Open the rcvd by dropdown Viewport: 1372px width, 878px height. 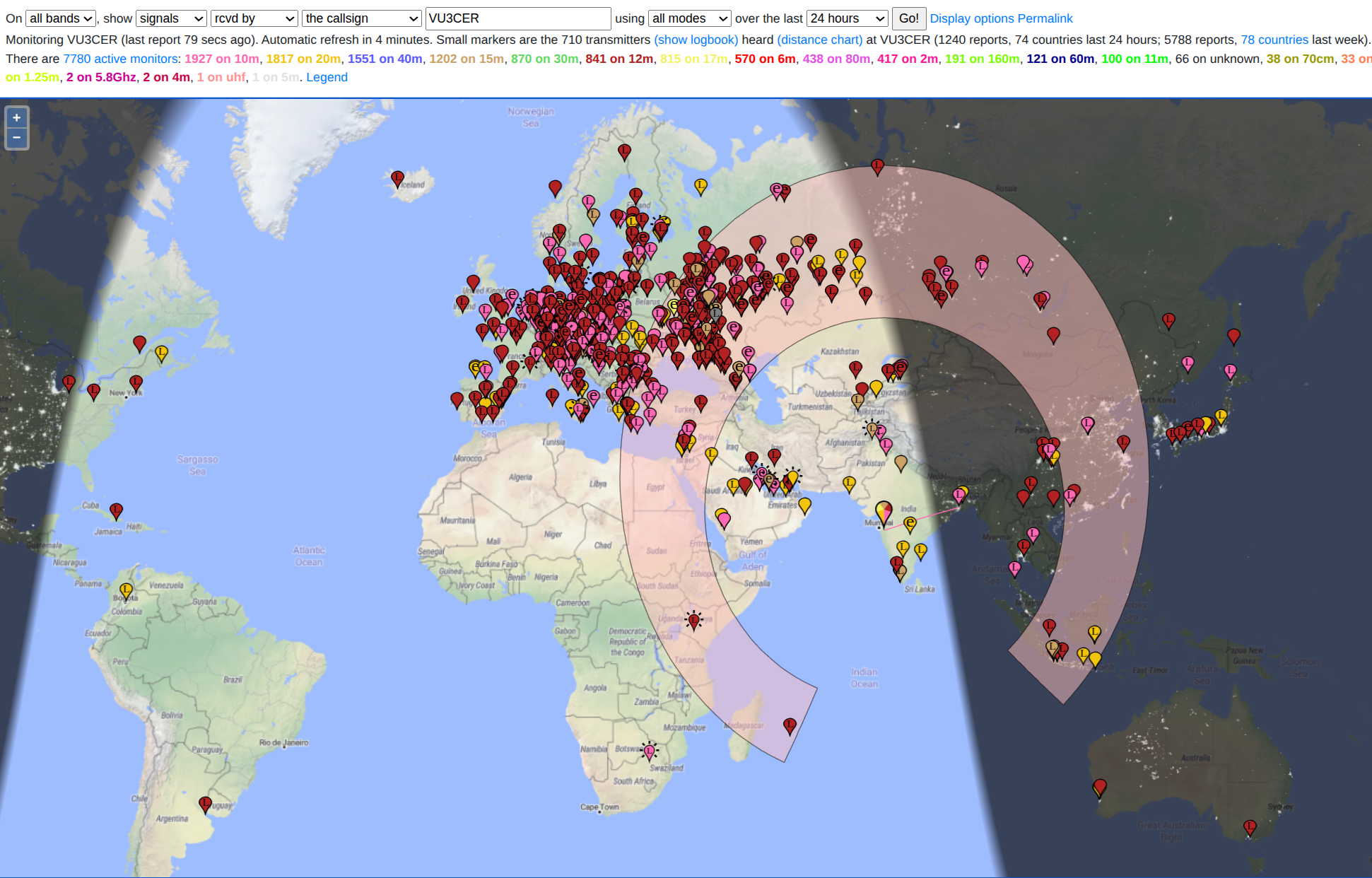pyautogui.click(x=254, y=18)
